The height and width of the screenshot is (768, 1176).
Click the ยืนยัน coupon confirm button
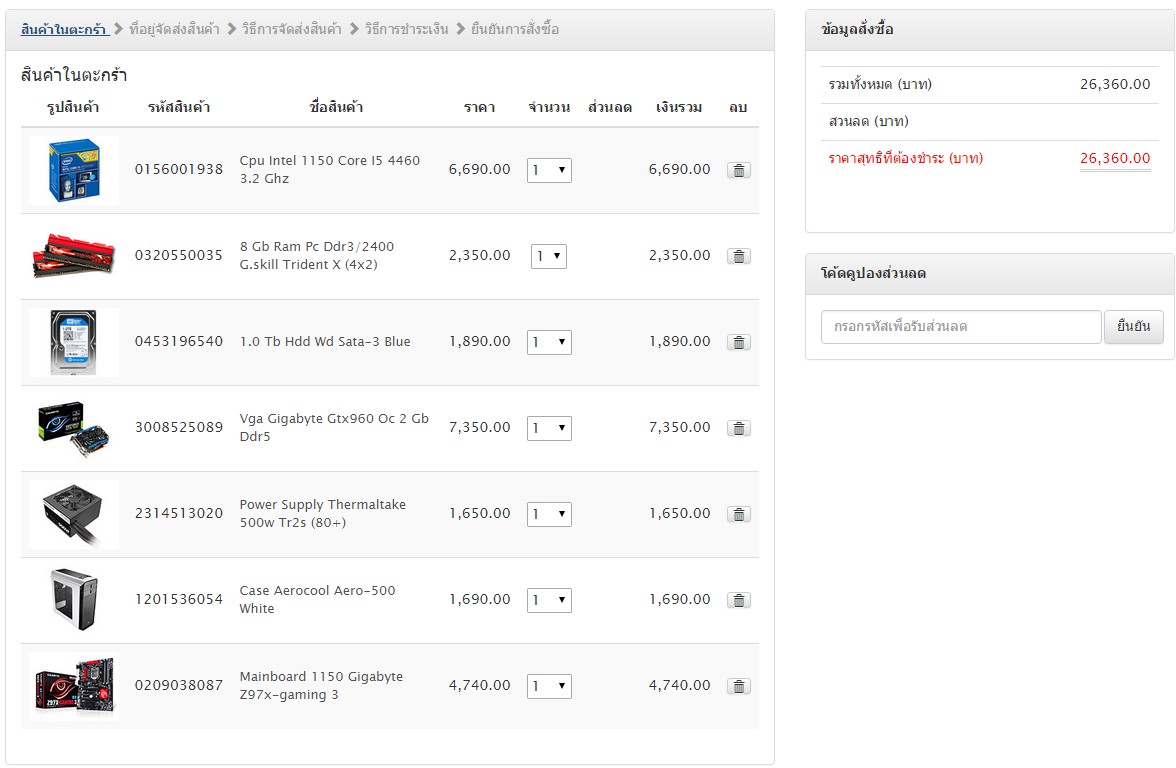tap(1133, 326)
